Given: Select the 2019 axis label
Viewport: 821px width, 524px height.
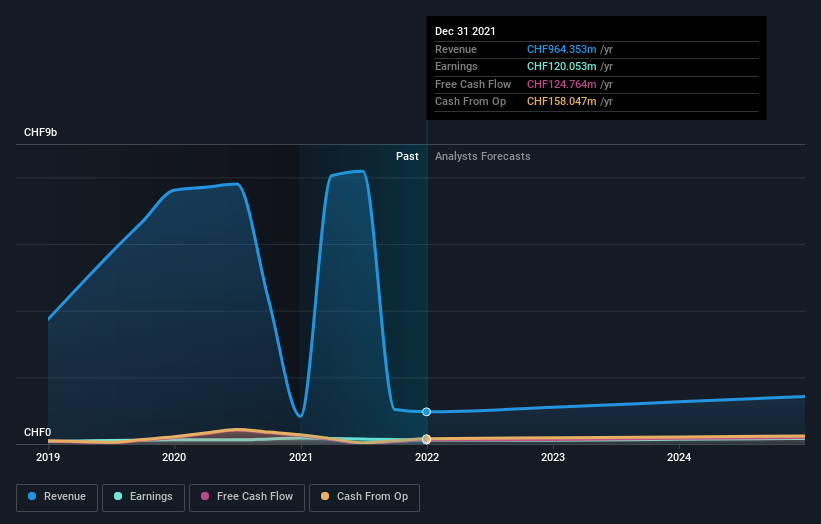Looking at the screenshot, I should 48,457.
